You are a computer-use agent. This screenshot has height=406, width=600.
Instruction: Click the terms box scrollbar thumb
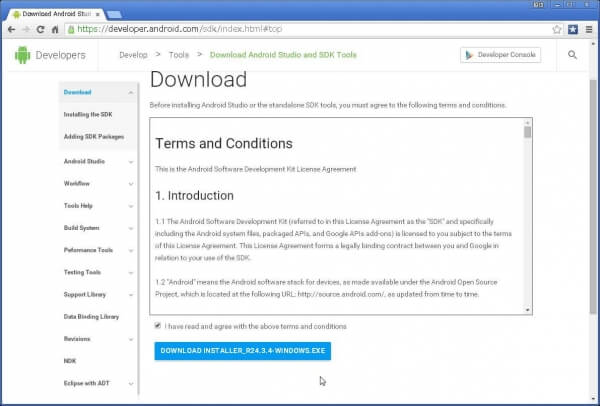click(528, 132)
